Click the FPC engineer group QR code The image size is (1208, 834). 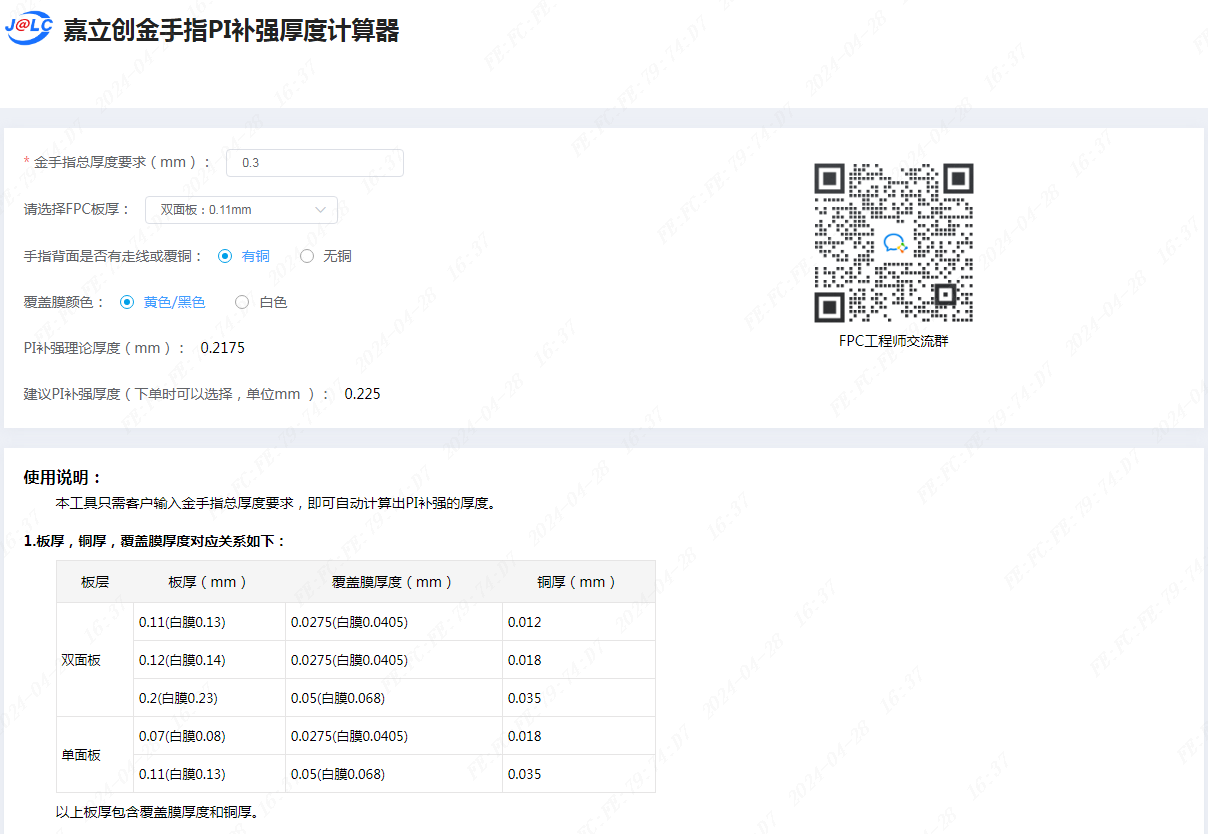click(x=894, y=243)
